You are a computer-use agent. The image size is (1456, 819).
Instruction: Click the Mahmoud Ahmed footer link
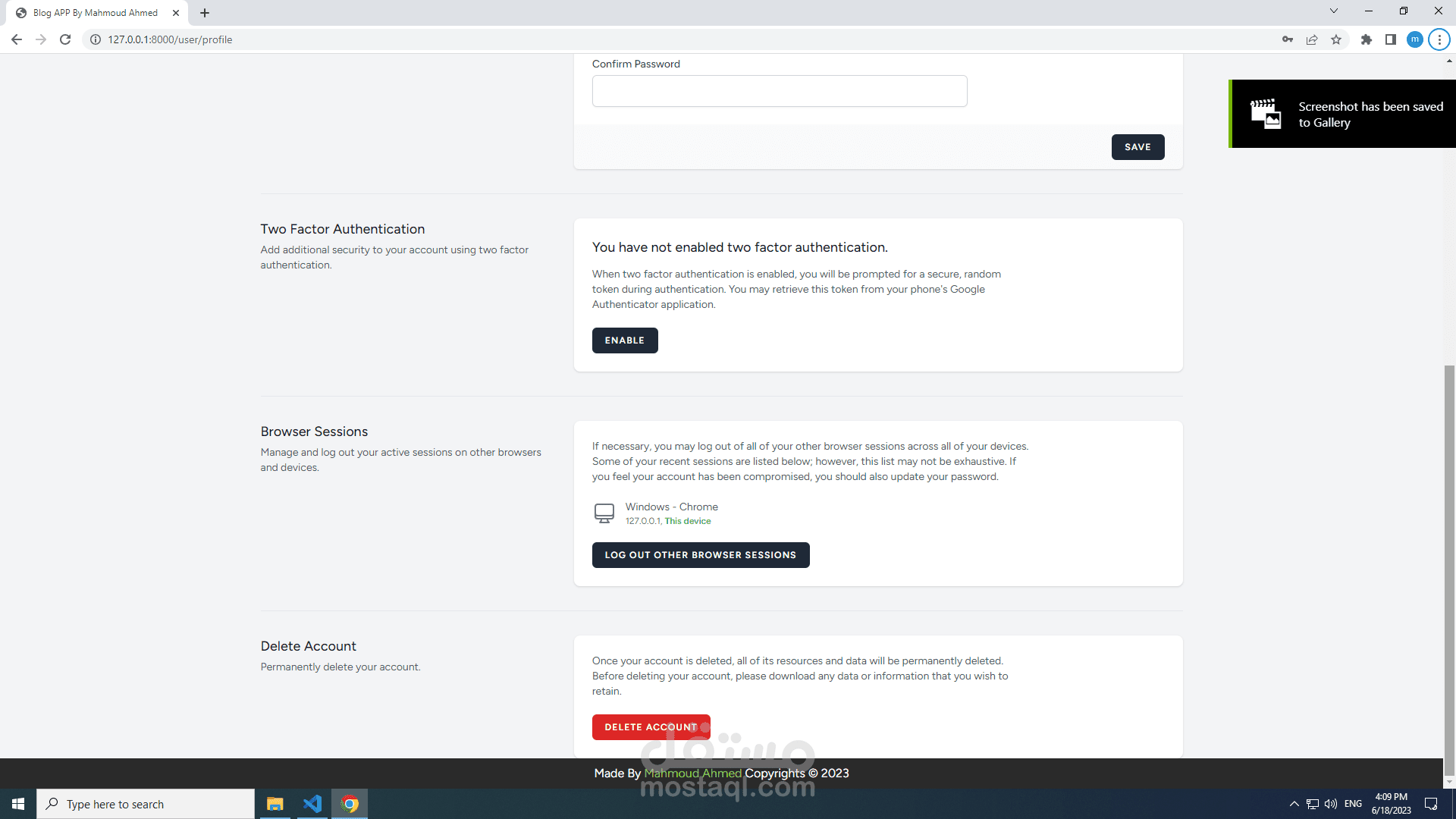coord(692,773)
